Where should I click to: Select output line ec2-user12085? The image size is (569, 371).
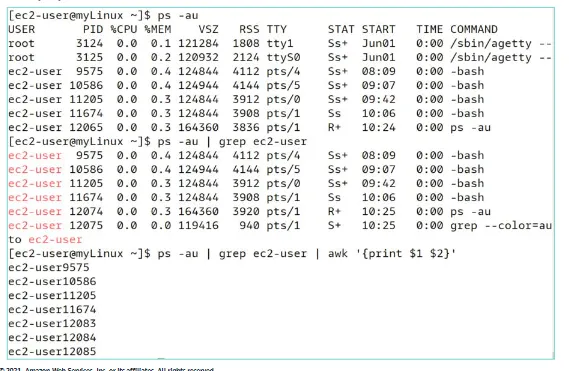52,351
